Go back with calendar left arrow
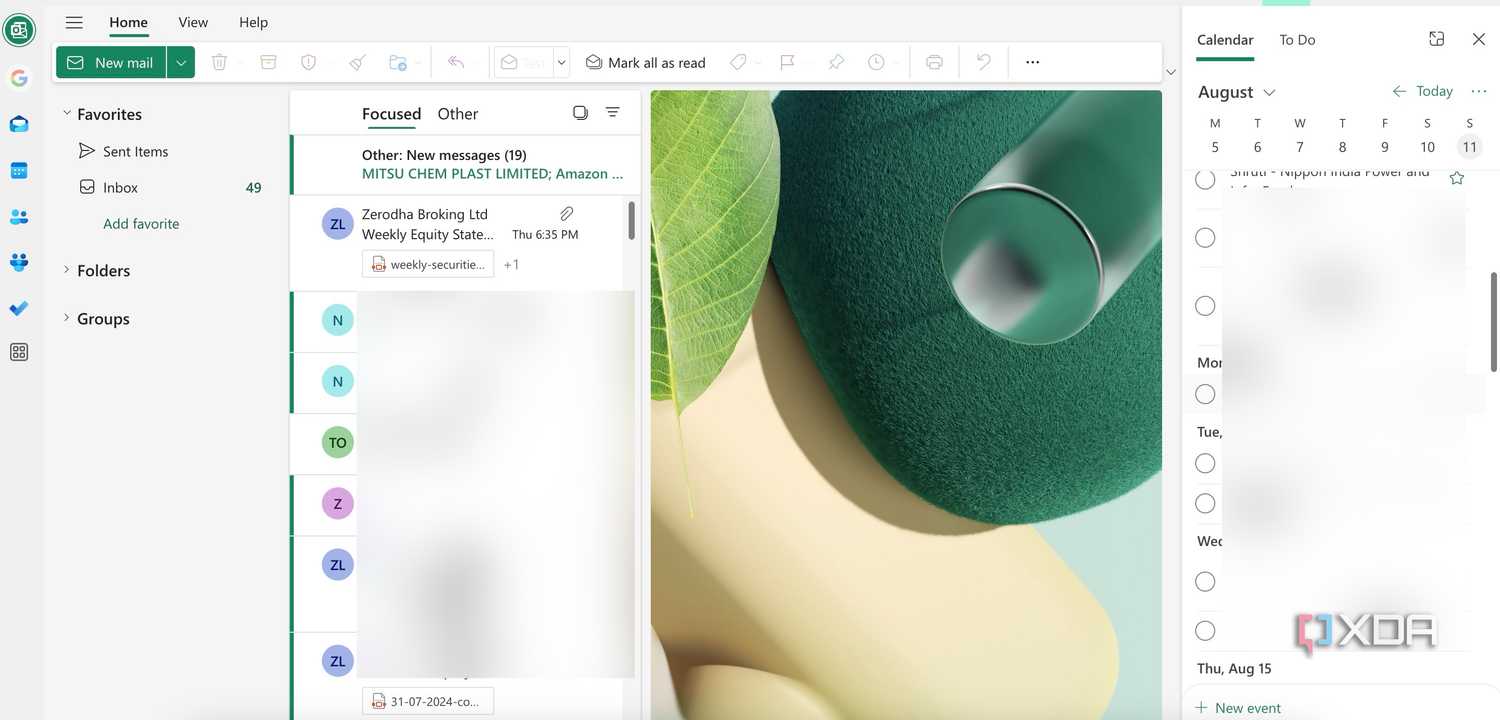Image resolution: width=1500 pixels, height=720 pixels. point(1399,91)
